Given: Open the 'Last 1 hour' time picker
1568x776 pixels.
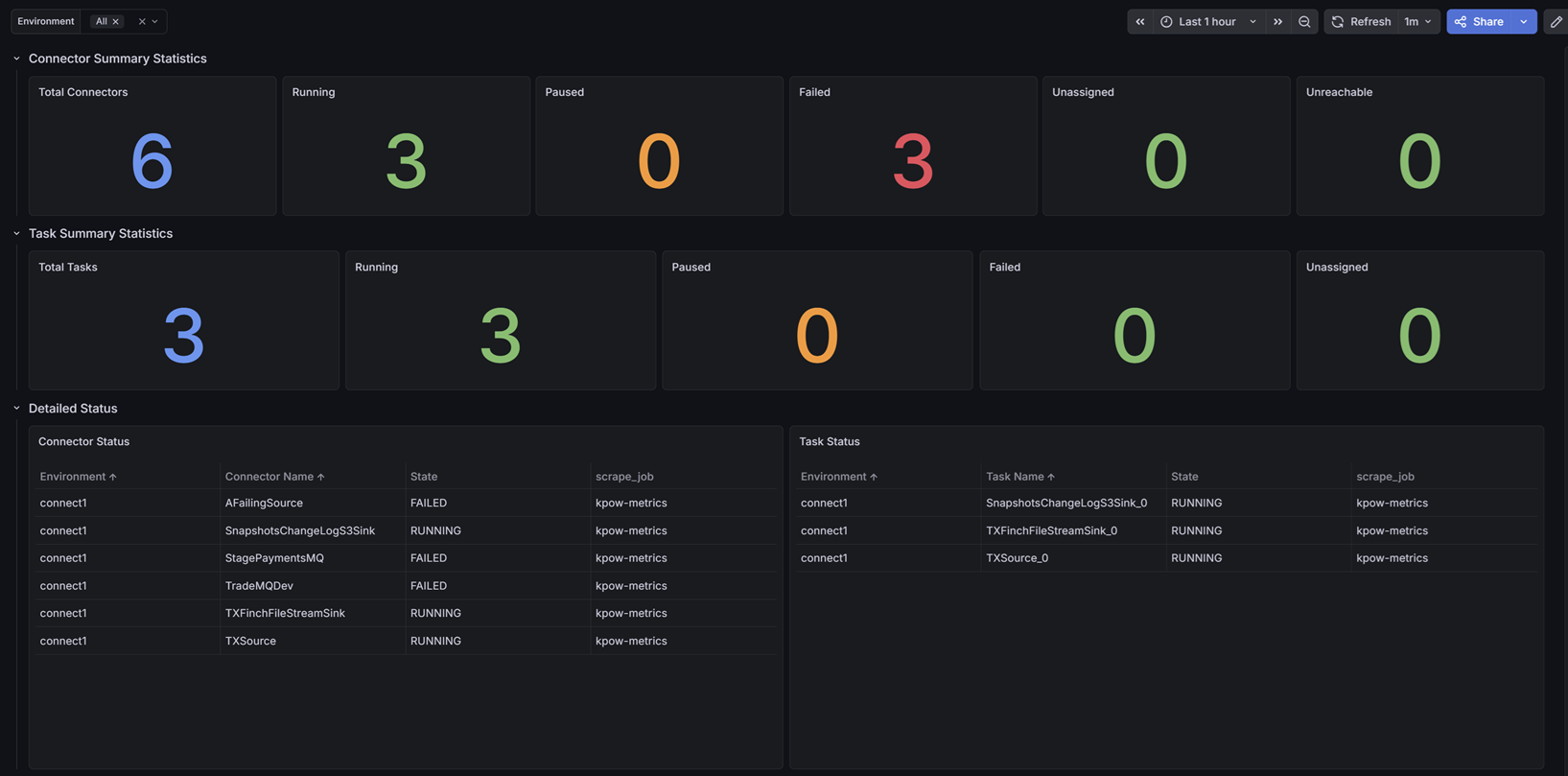Looking at the screenshot, I should [1207, 21].
